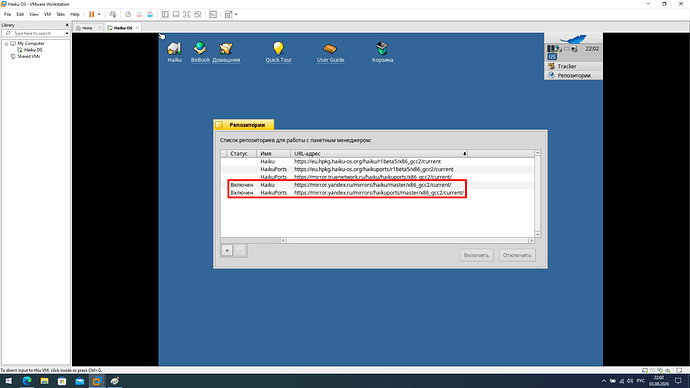This screenshot has width=690, height=388.
Task: Take a VM snapshot from toolbar
Action: (x=128, y=15)
